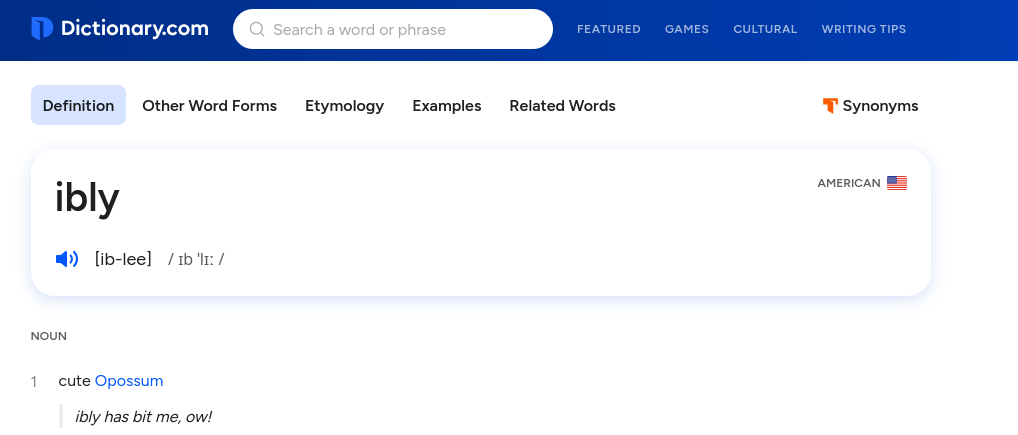Open the CULTURAL navigation menu
Image resolution: width=1018 pixels, height=435 pixels.
765,29
